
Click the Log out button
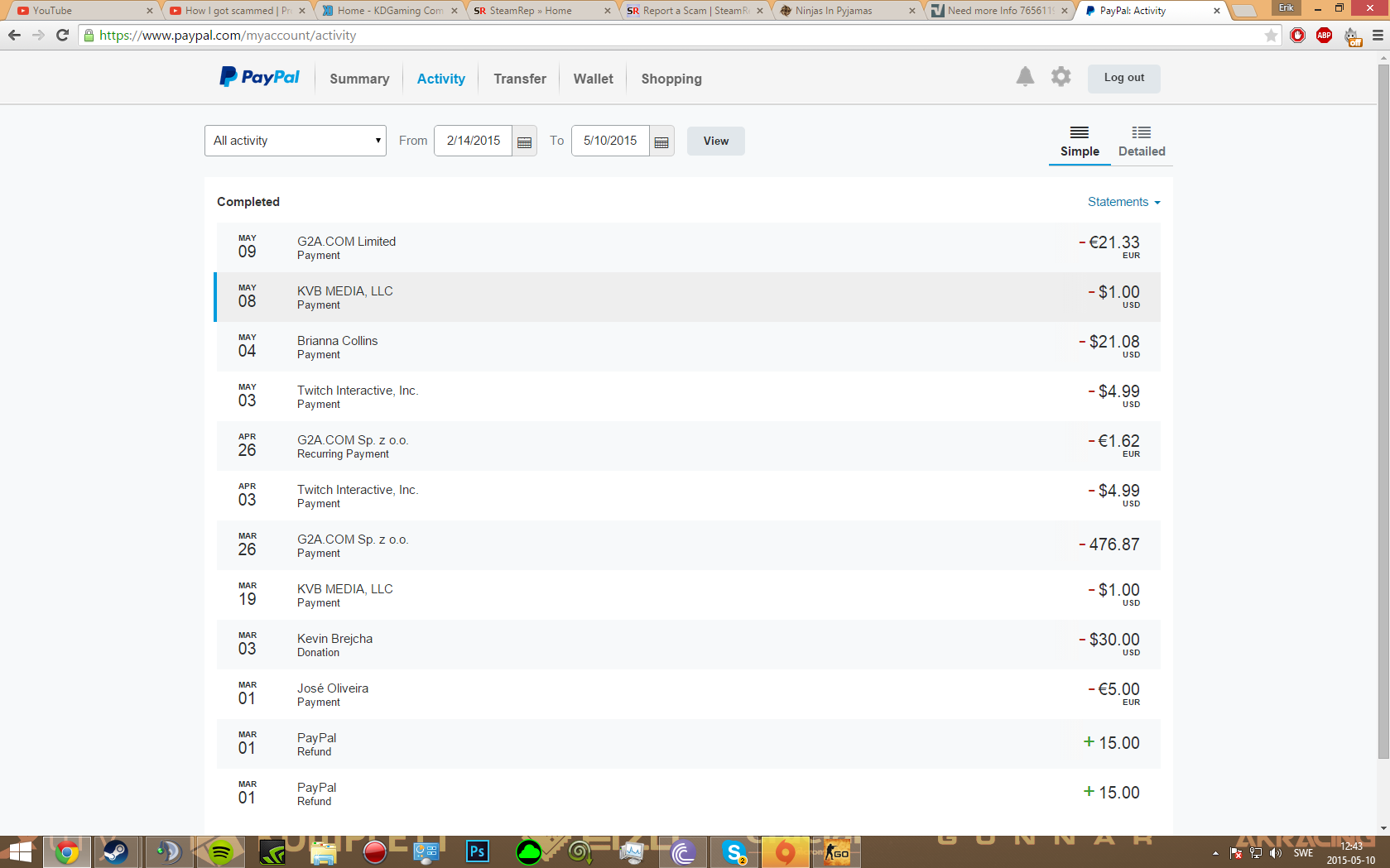click(1123, 78)
